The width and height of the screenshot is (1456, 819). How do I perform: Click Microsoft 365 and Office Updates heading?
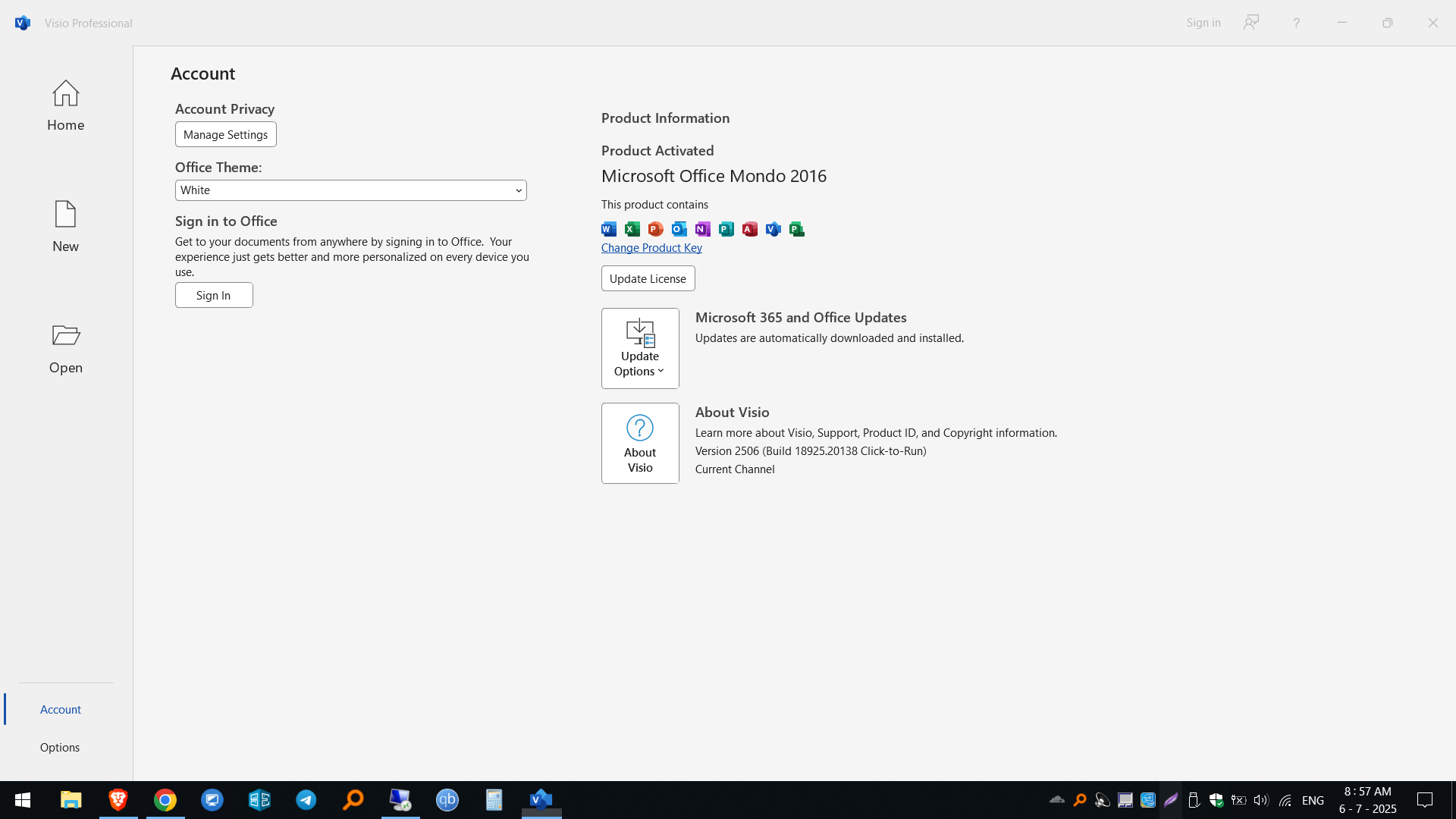(x=801, y=318)
